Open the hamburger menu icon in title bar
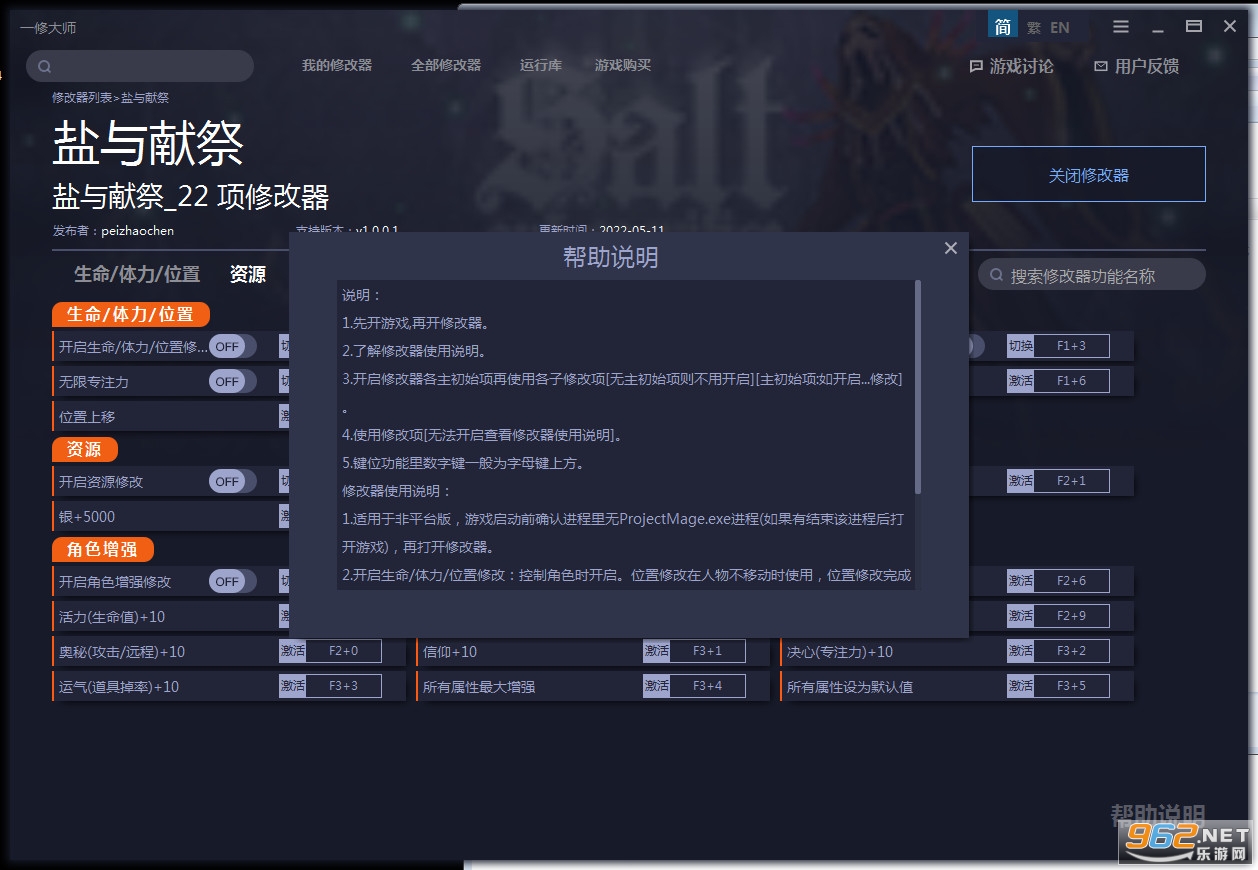 [x=1121, y=27]
